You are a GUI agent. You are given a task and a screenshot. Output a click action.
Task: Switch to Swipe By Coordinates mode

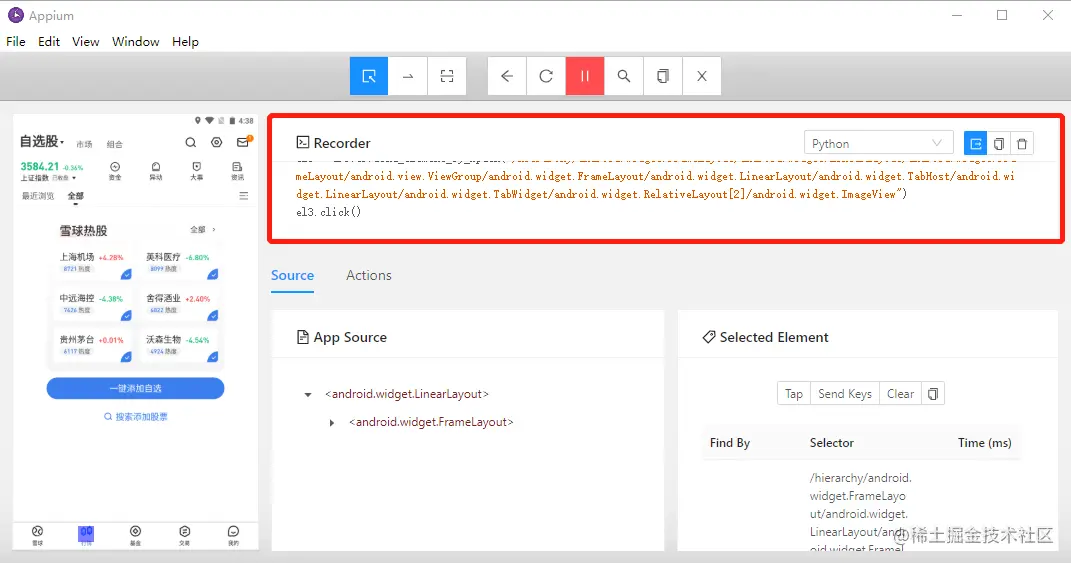coord(408,76)
